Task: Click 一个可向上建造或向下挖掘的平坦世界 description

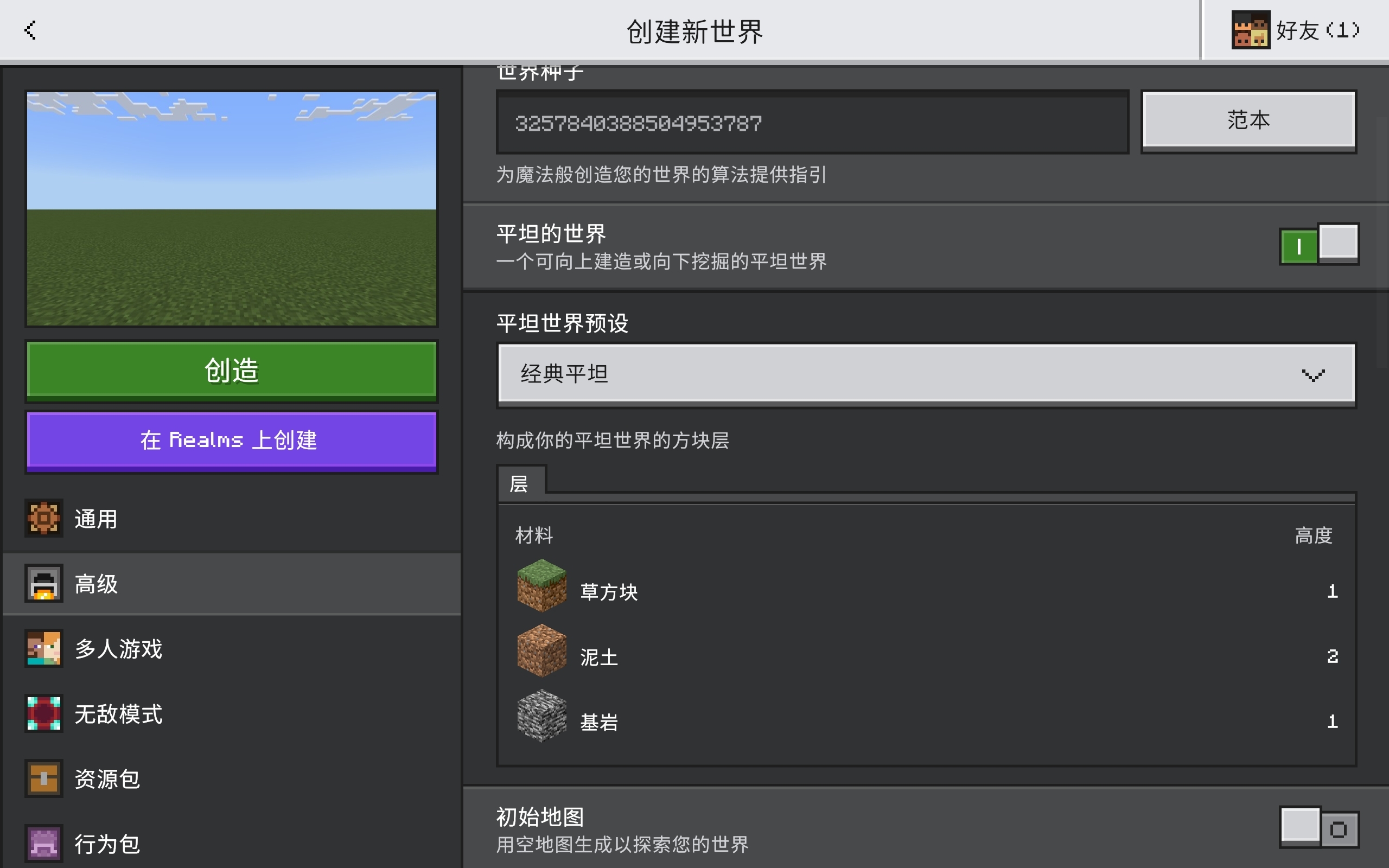Action: [661, 261]
